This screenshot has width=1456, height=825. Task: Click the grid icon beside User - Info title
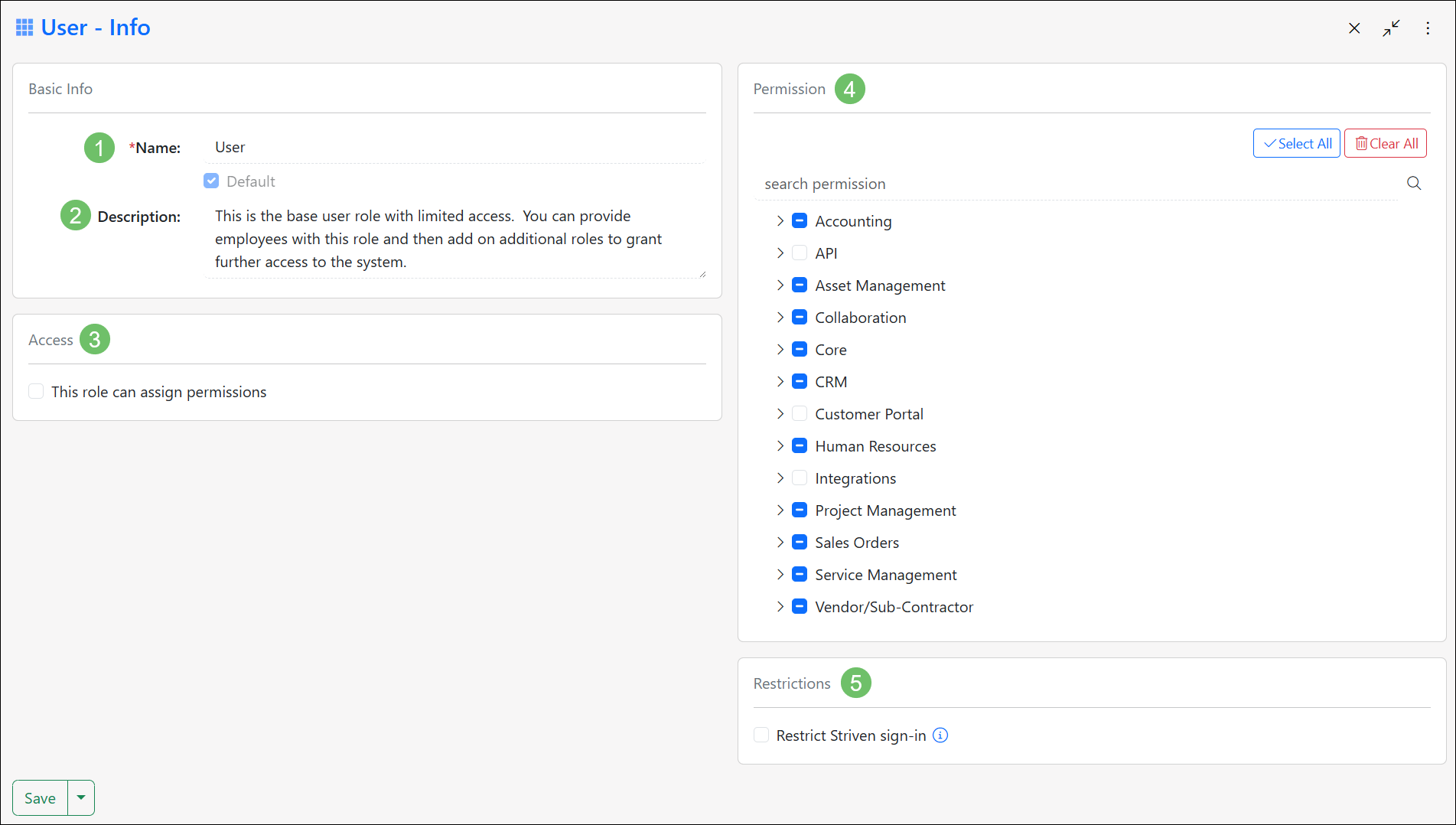pos(24,26)
